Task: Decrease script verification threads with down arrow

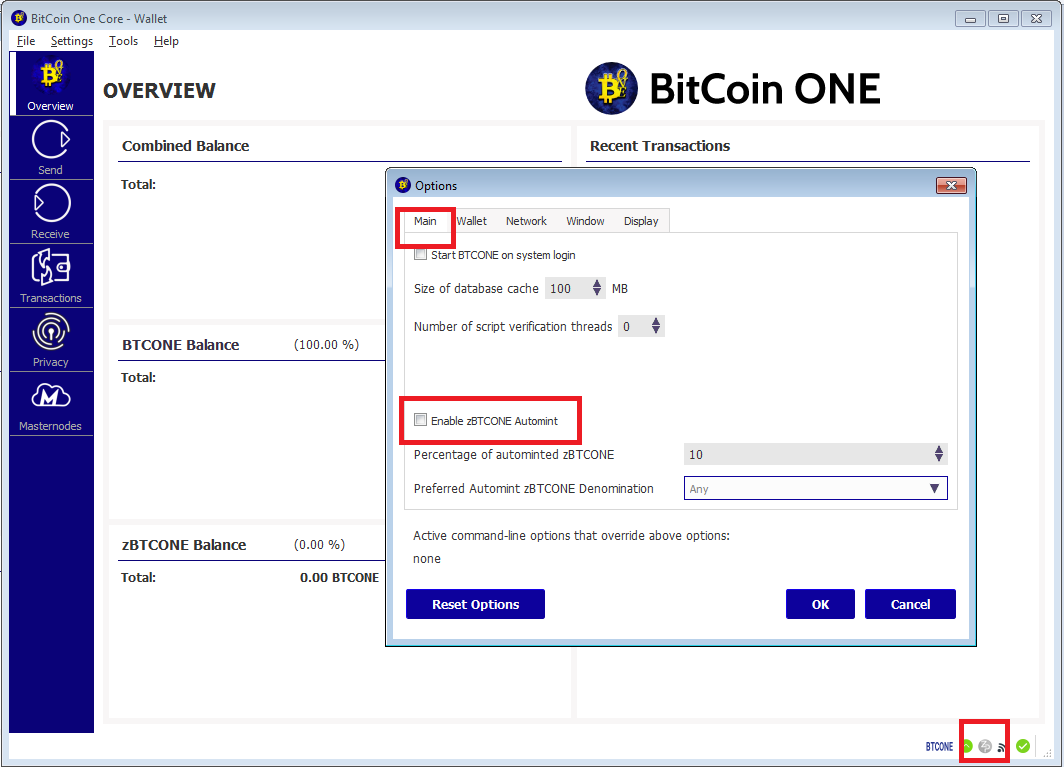Action: (x=656, y=331)
